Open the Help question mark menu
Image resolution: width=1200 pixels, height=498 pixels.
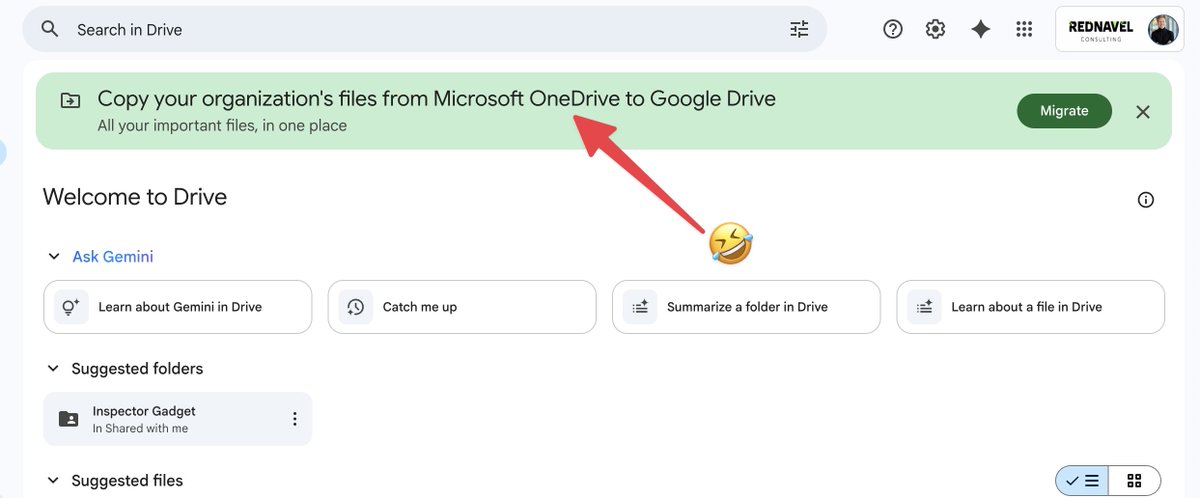pos(893,29)
